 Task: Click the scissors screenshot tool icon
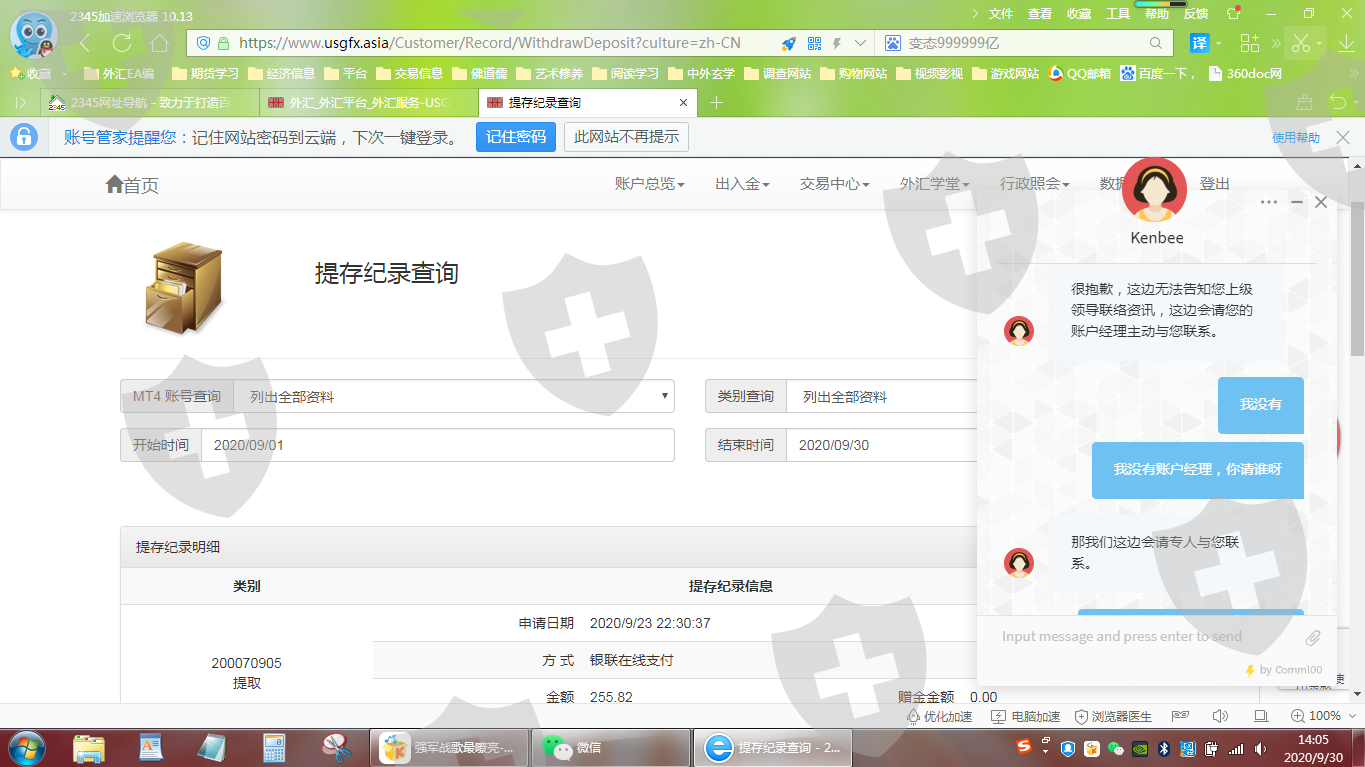[x=1300, y=43]
